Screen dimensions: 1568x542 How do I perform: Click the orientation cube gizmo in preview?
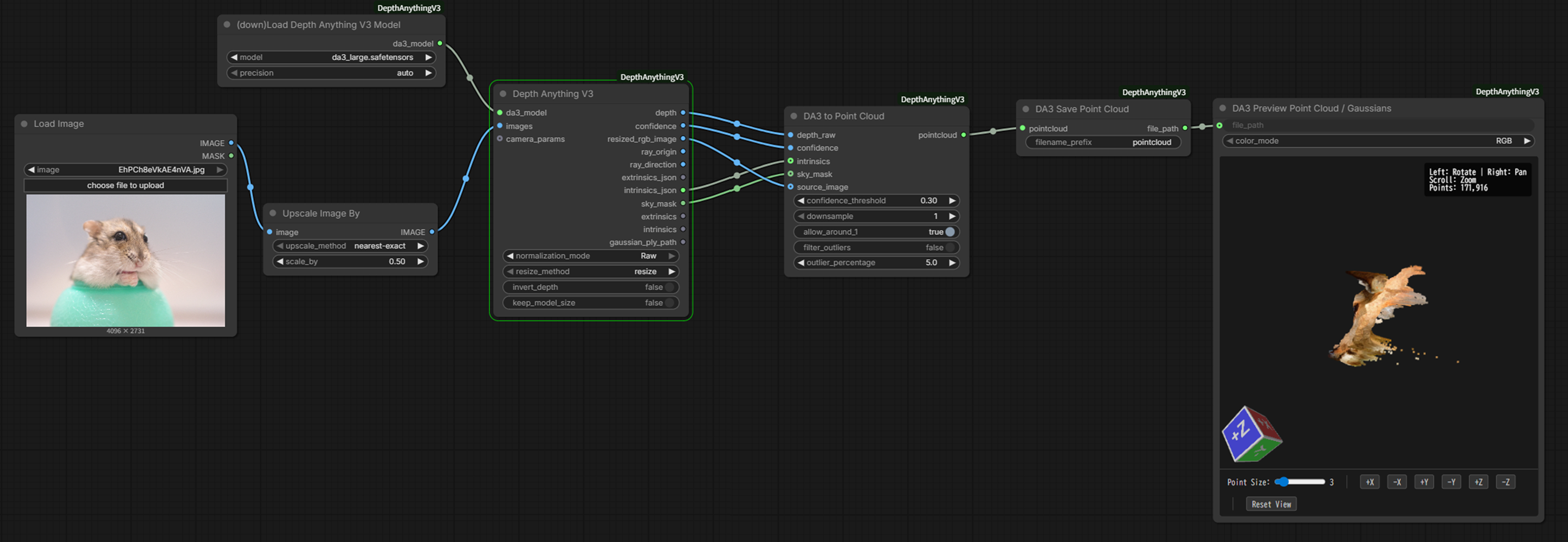[x=1252, y=434]
